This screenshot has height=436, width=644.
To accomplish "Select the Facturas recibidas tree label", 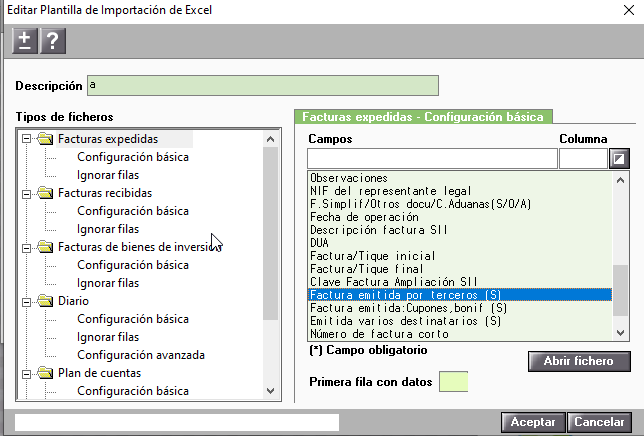I will [105, 193].
